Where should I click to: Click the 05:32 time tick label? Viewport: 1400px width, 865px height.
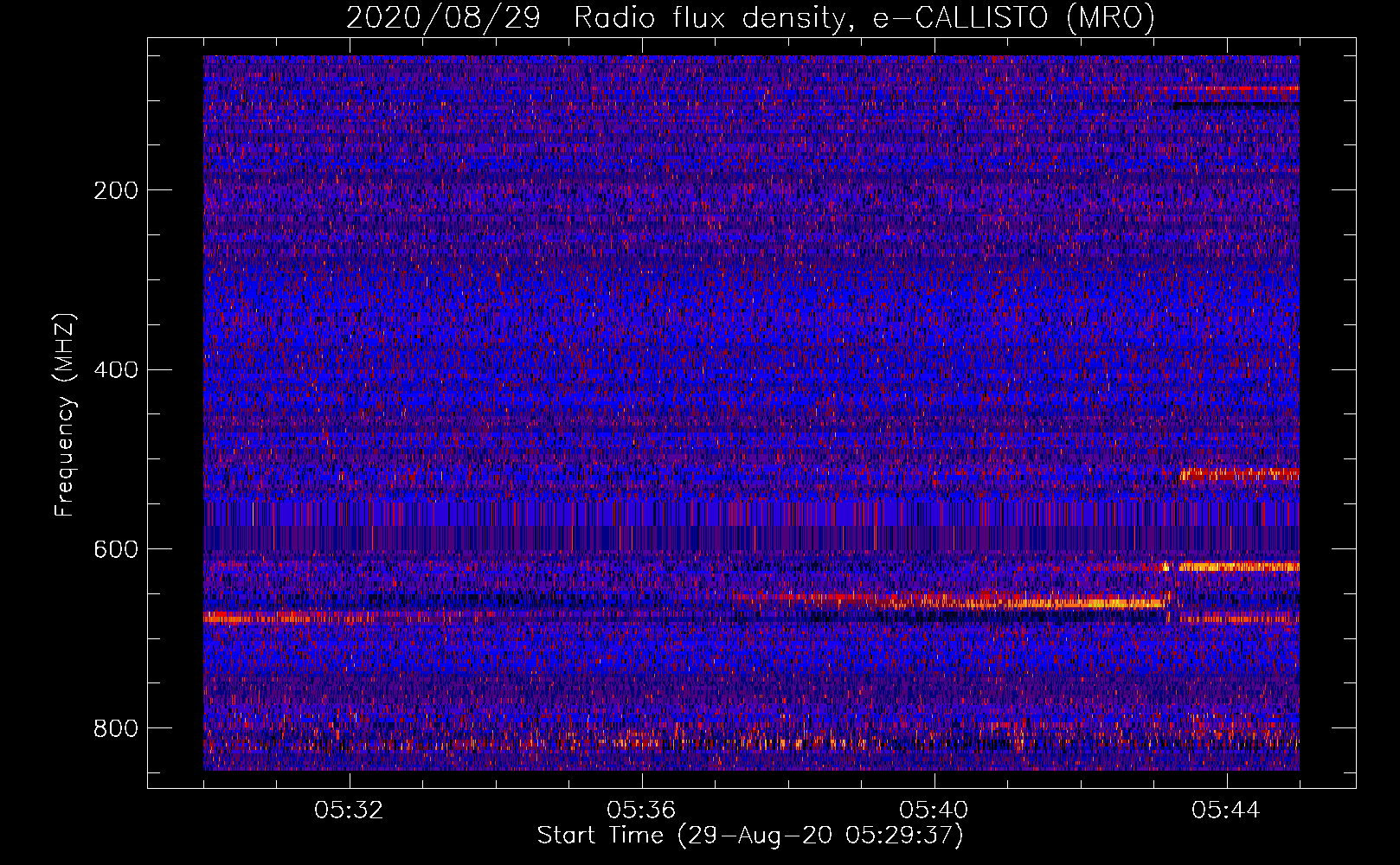pos(349,811)
